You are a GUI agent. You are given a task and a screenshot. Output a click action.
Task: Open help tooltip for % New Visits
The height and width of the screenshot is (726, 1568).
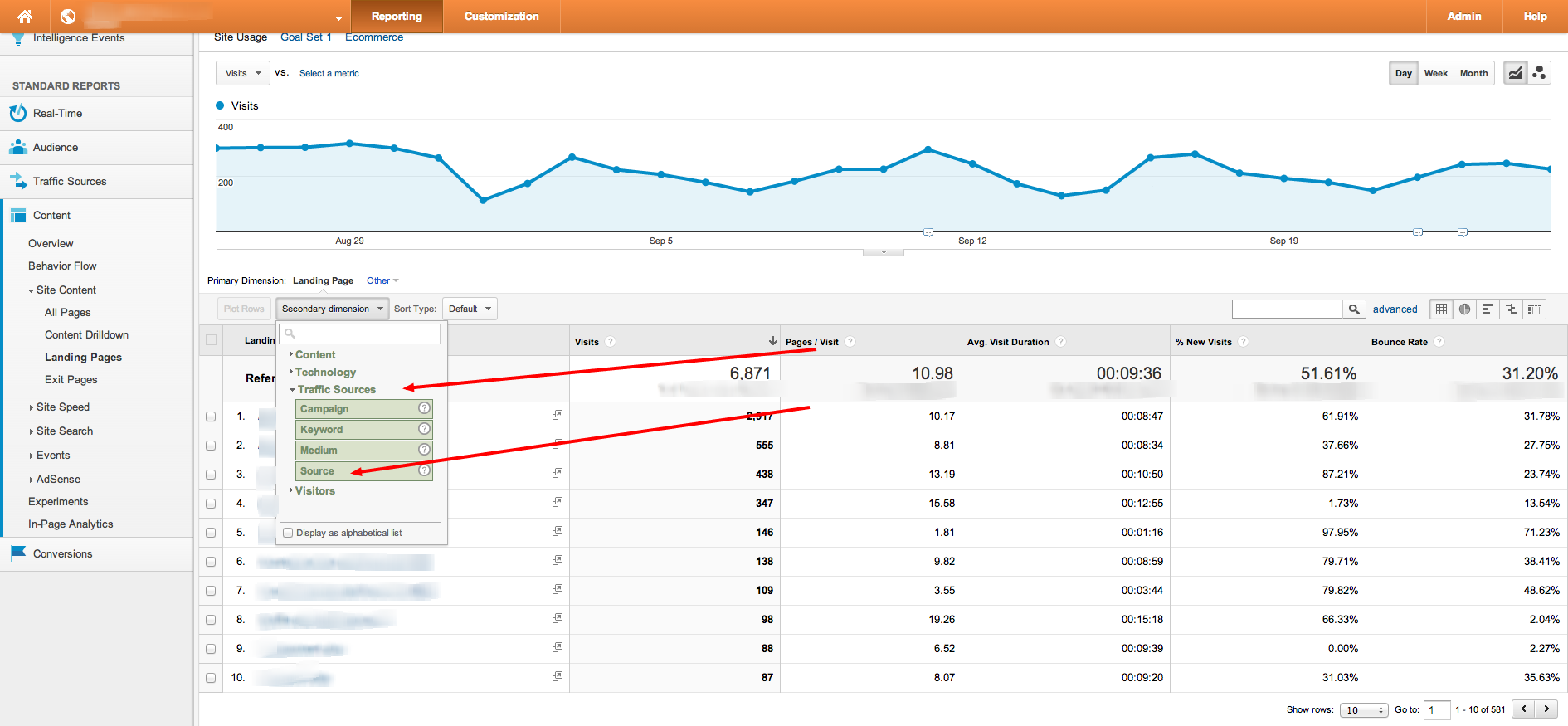click(x=1244, y=342)
